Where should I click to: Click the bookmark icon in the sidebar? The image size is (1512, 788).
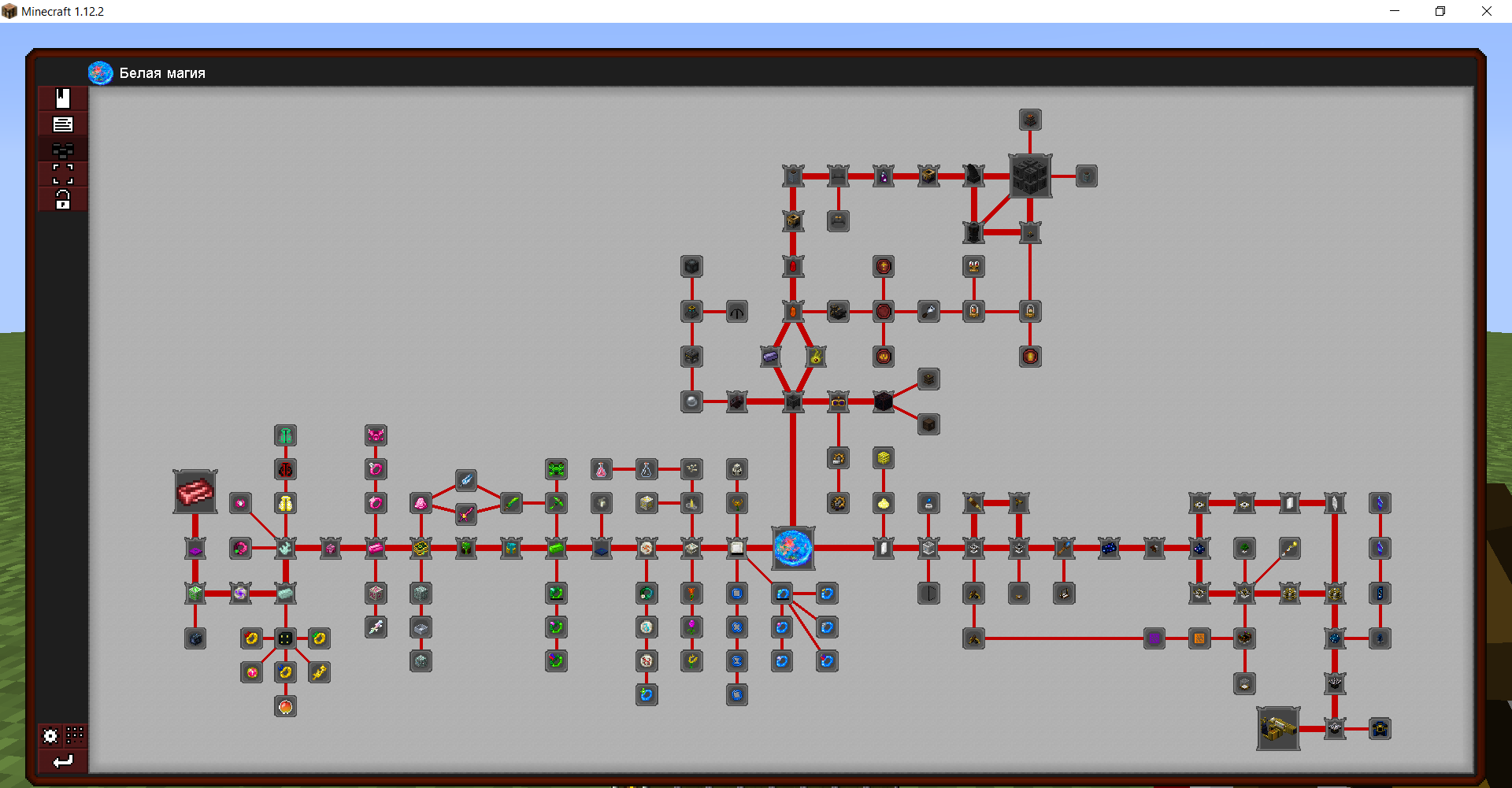point(63,98)
